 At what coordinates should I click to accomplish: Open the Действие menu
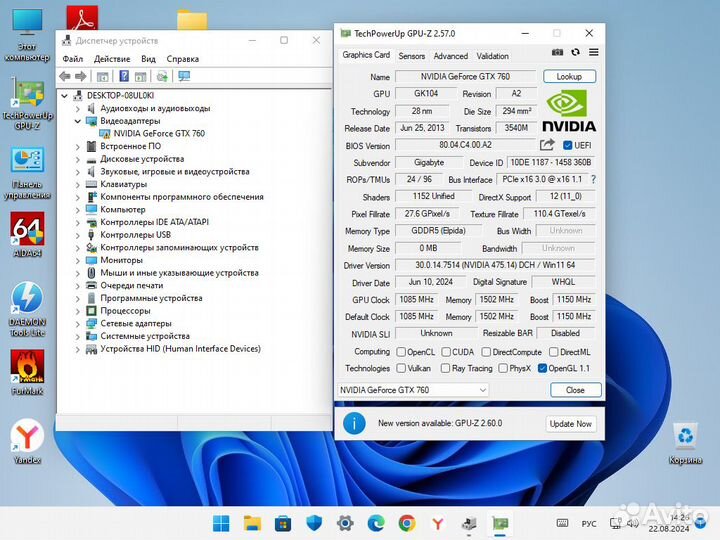tap(112, 59)
